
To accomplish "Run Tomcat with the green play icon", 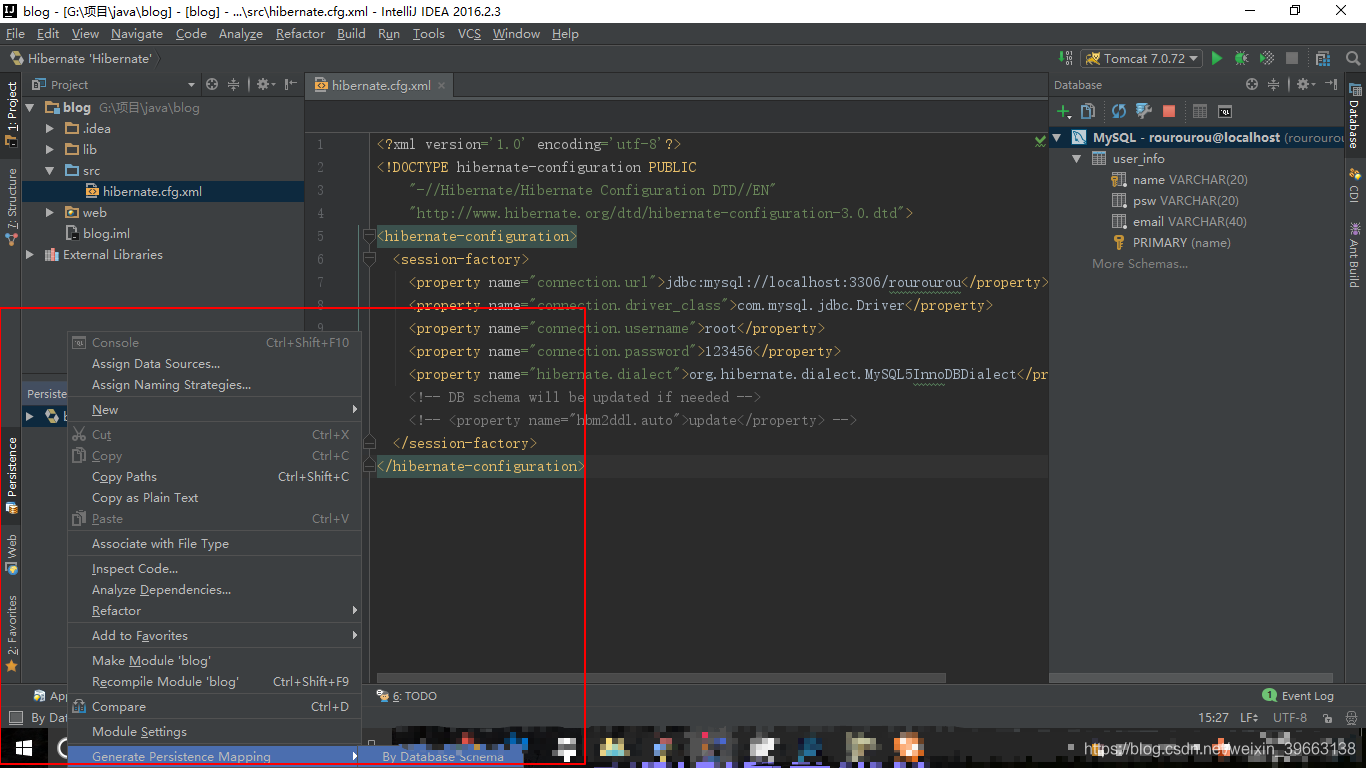I will pos(1217,59).
